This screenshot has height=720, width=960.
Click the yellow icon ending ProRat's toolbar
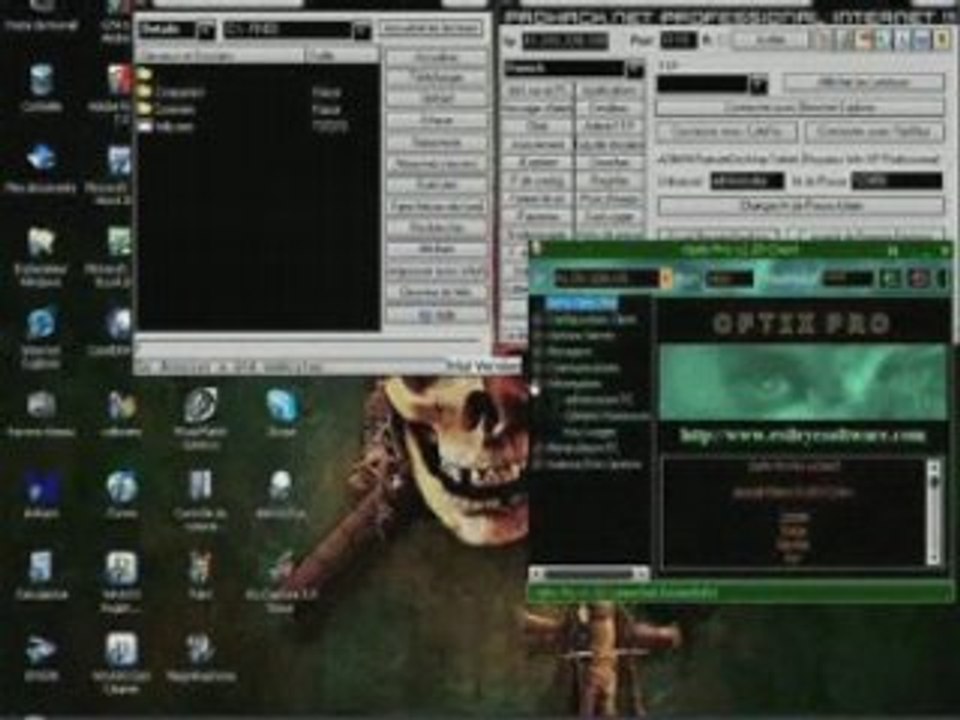click(x=943, y=40)
